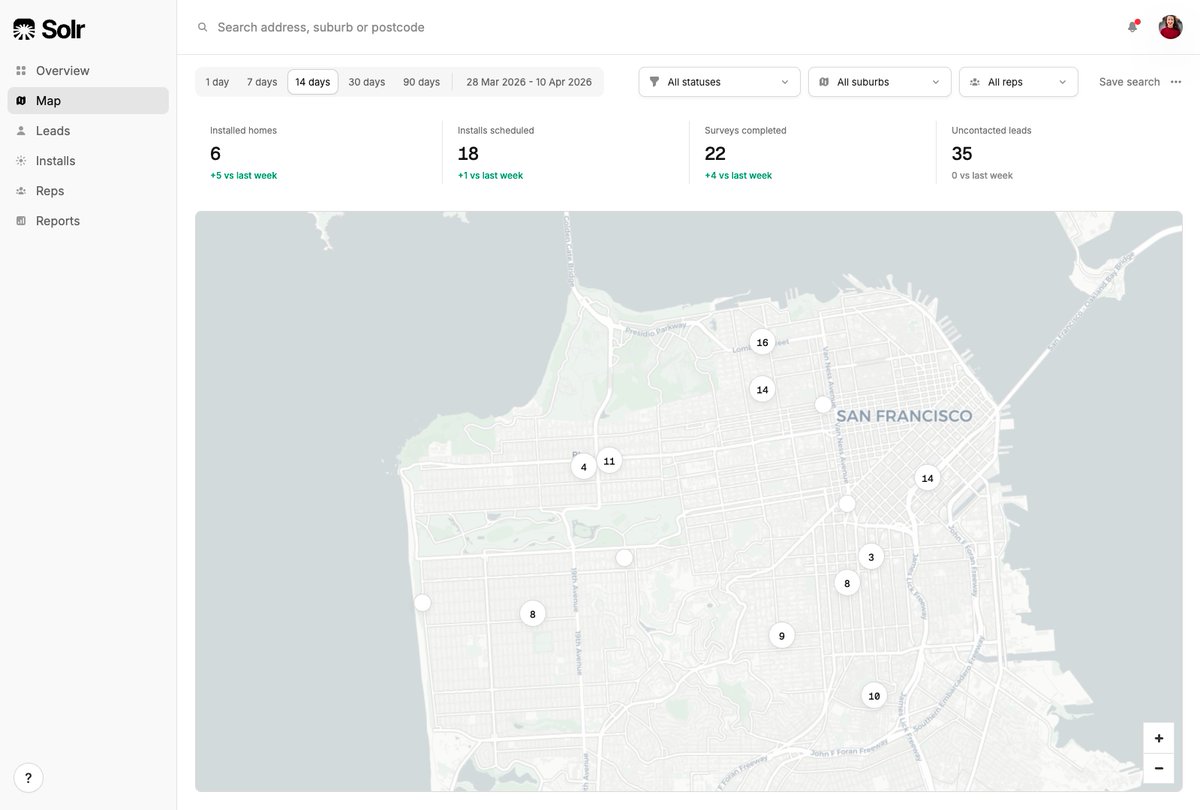Select the map cluster marker 4
Image resolution: width=1200 pixels, height=810 pixels.
pos(584,467)
